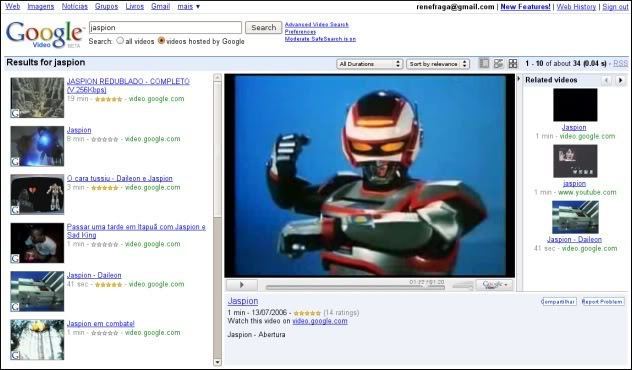Collapse the Related videos panel
This screenshot has width=632, height=370.
[519, 79]
